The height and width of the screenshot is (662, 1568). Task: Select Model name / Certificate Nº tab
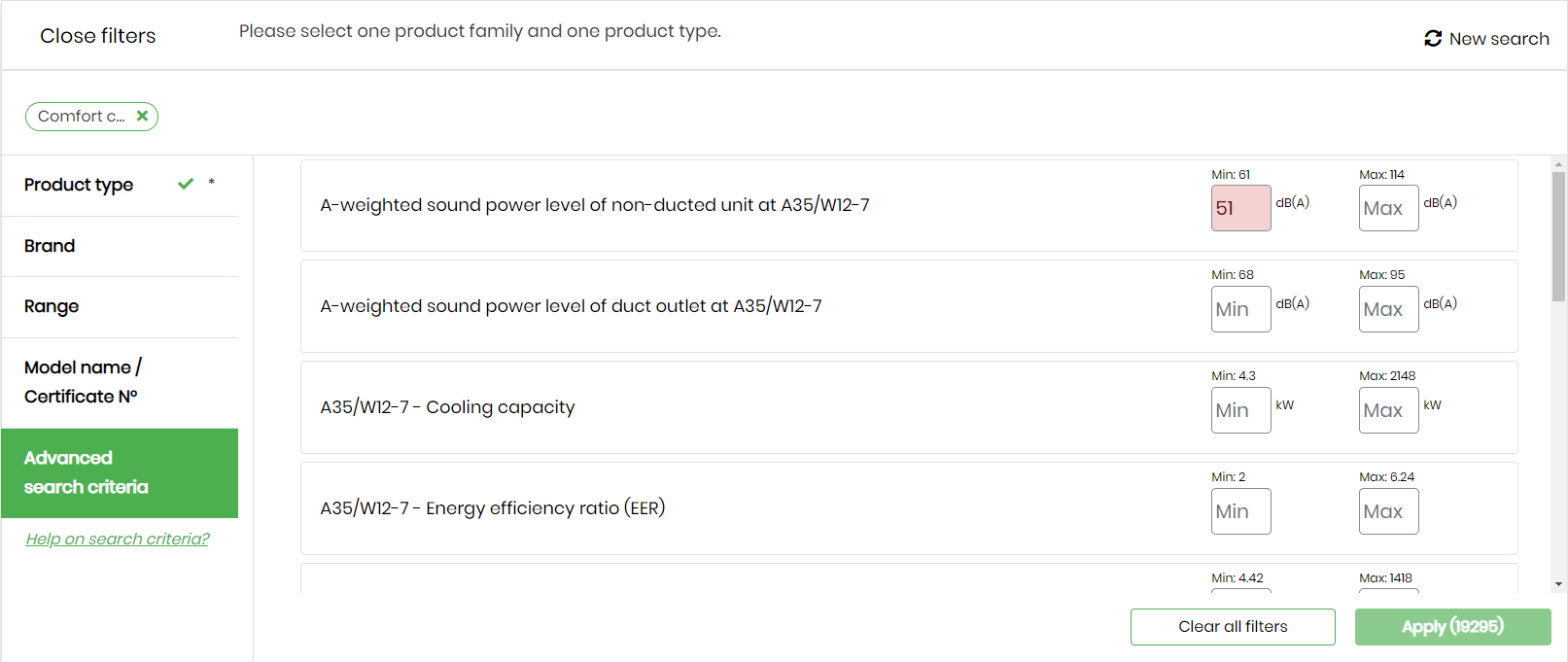coord(83,381)
